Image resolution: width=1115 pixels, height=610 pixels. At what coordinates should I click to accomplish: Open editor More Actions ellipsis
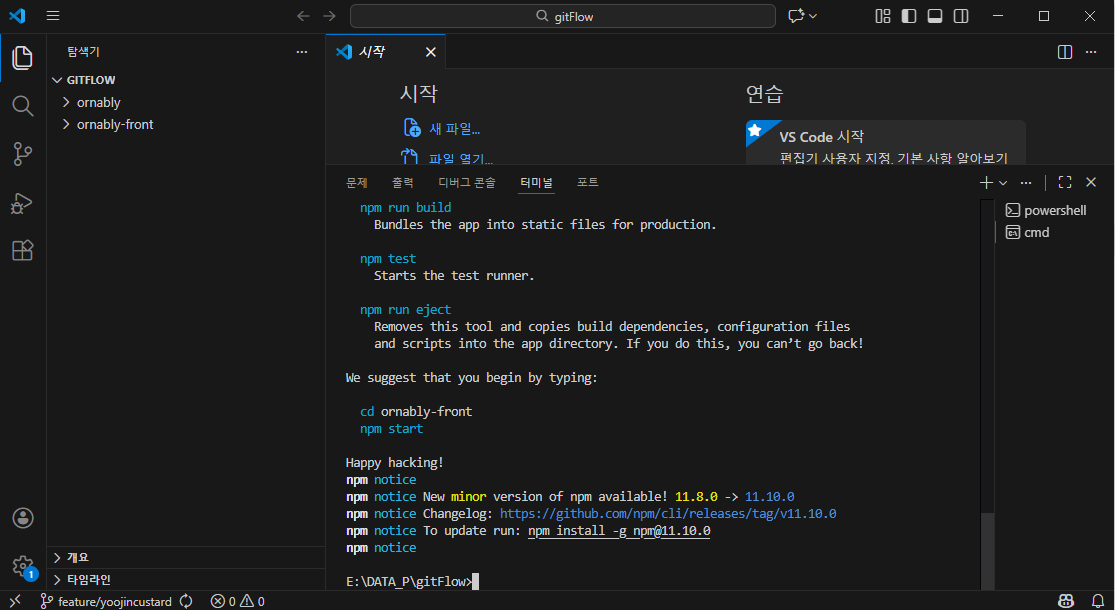pyautogui.click(x=1091, y=52)
